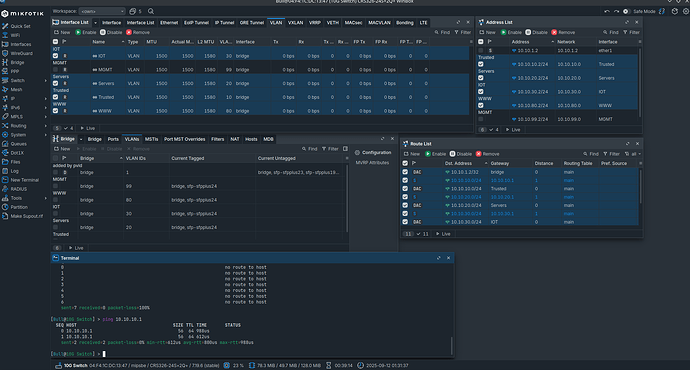Expand the System submenu arrow in sidebar
The height and width of the screenshot is (370, 690).
click(45, 135)
